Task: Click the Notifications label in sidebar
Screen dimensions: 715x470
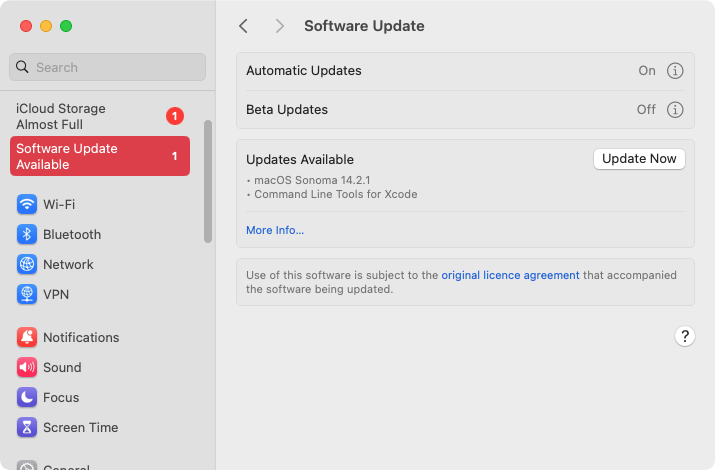Action: coord(81,337)
